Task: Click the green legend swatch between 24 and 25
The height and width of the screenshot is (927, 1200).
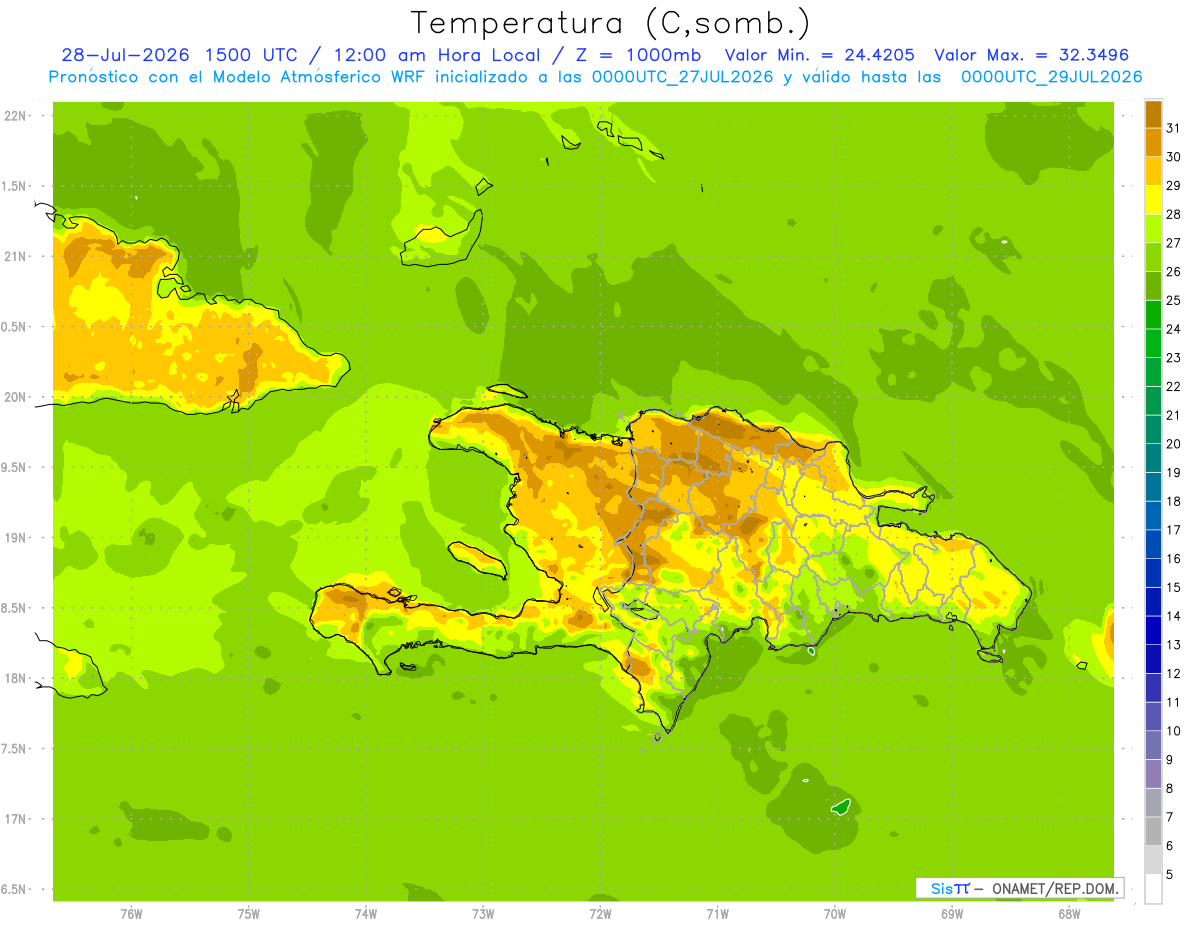Action: click(x=1154, y=314)
